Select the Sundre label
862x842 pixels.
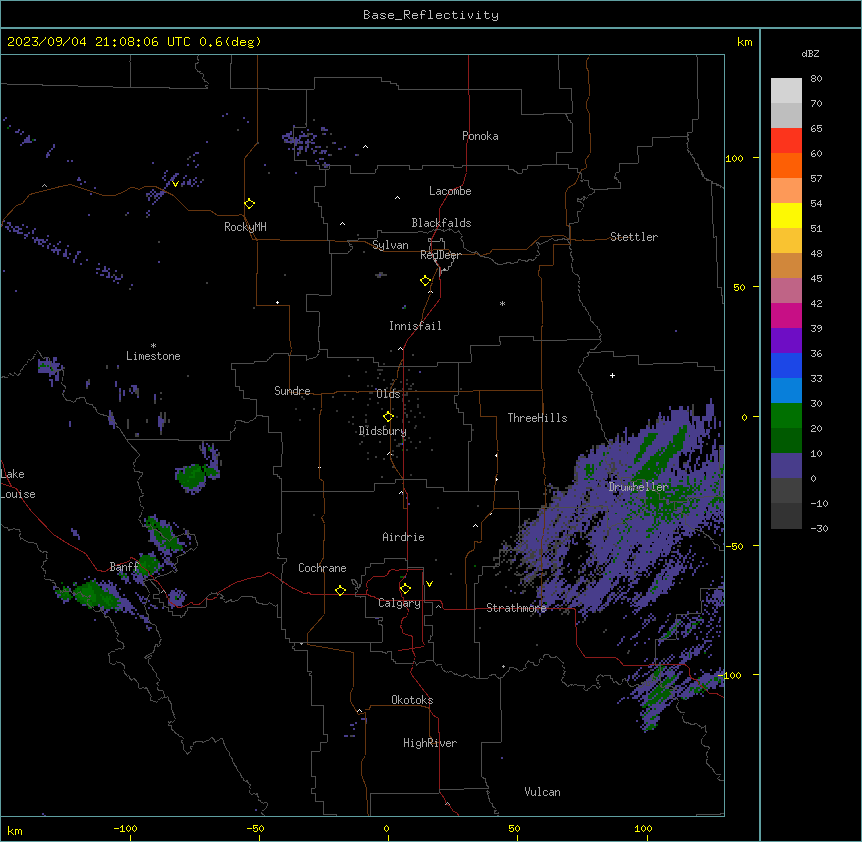292,391
